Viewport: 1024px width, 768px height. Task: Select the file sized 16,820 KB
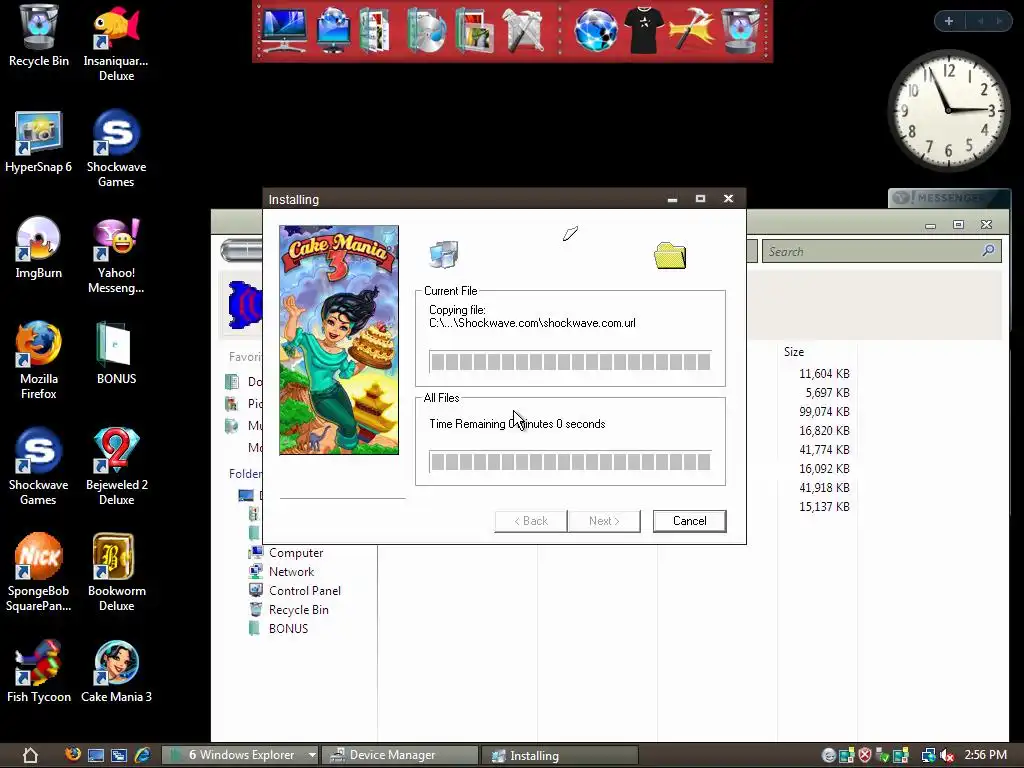[x=824, y=431]
